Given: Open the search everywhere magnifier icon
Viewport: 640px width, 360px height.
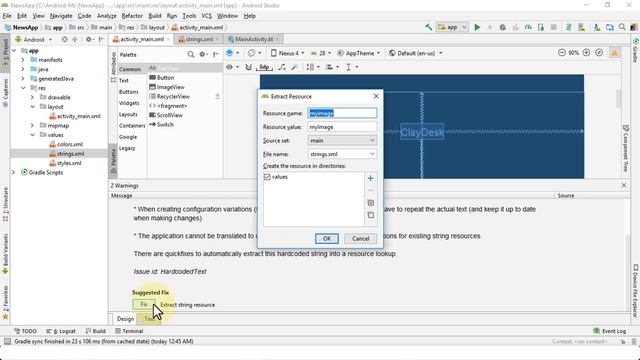Looking at the screenshot, I should (x=622, y=27).
